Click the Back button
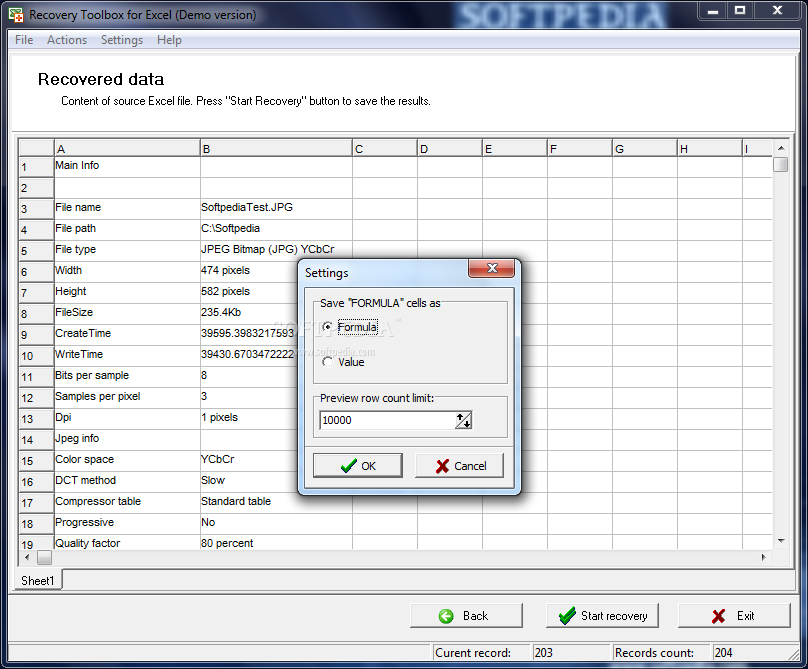Image resolution: width=808 pixels, height=669 pixels. (x=466, y=616)
